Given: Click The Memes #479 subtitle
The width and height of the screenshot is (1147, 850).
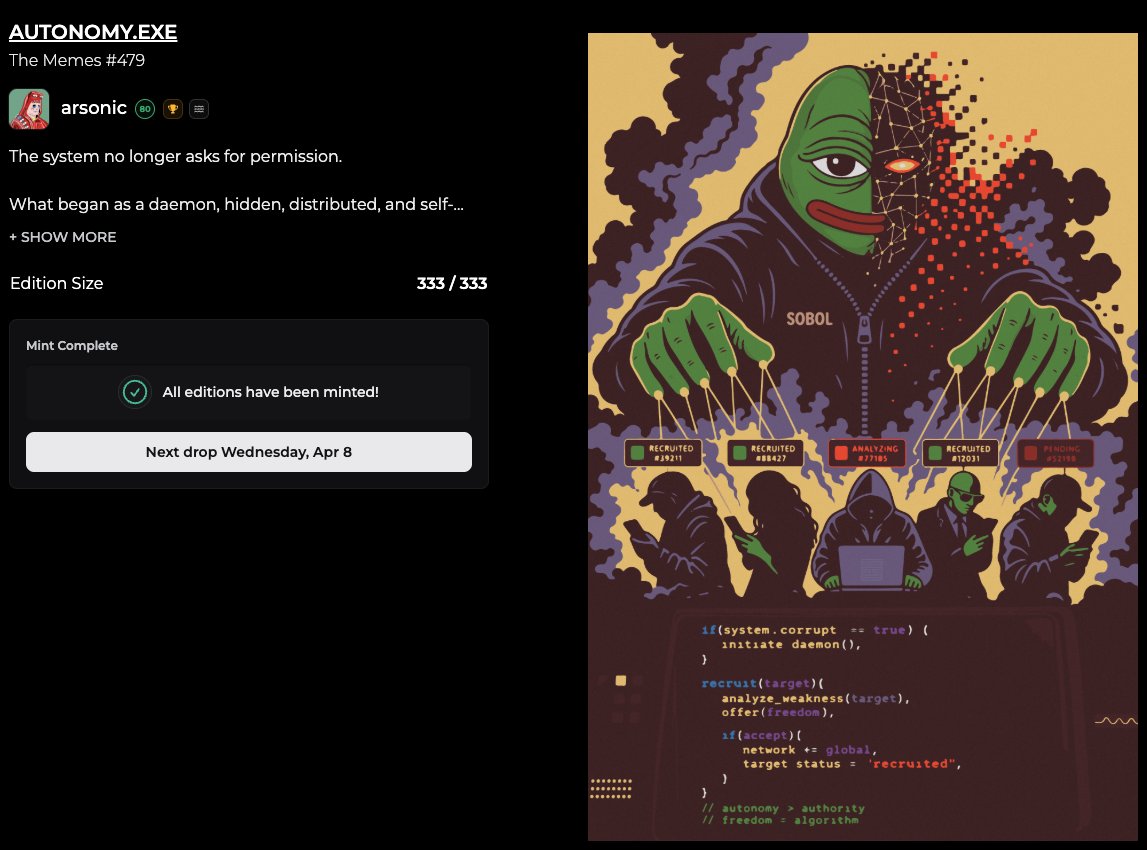Looking at the screenshot, I should tap(77, 60).
